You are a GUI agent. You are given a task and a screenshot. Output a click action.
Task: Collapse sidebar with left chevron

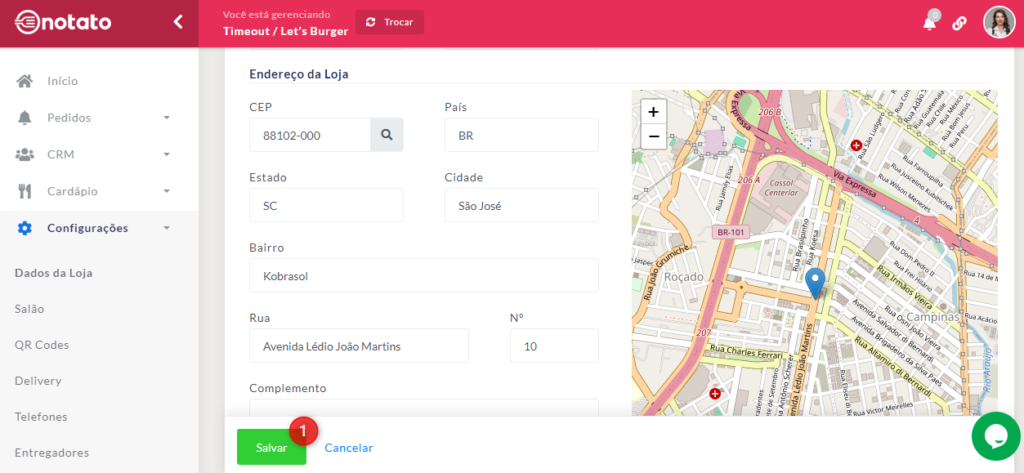tap(178, 22)
